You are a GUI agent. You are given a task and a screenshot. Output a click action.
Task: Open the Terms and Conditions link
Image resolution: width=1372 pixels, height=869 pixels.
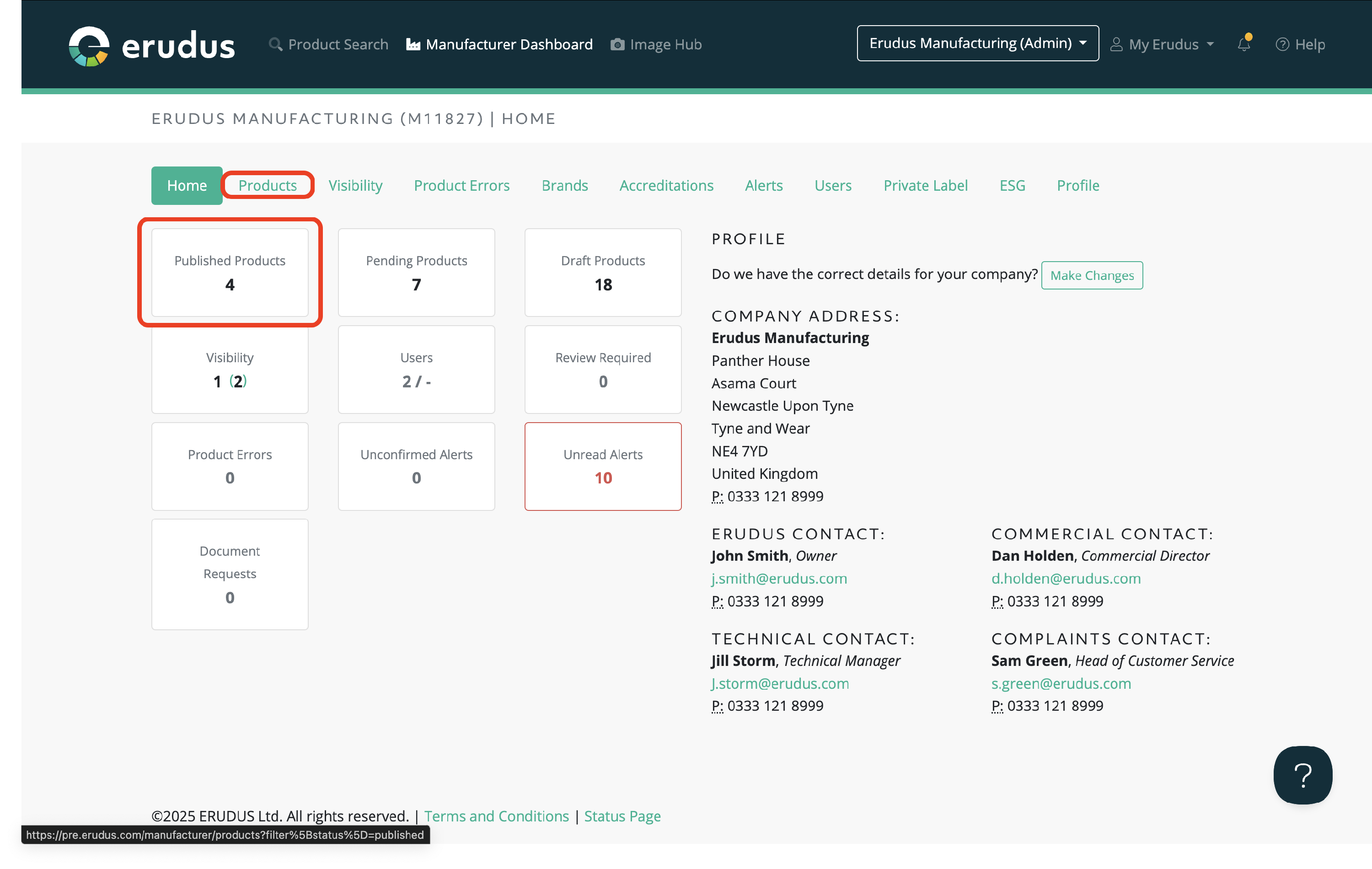click(496, 816)
